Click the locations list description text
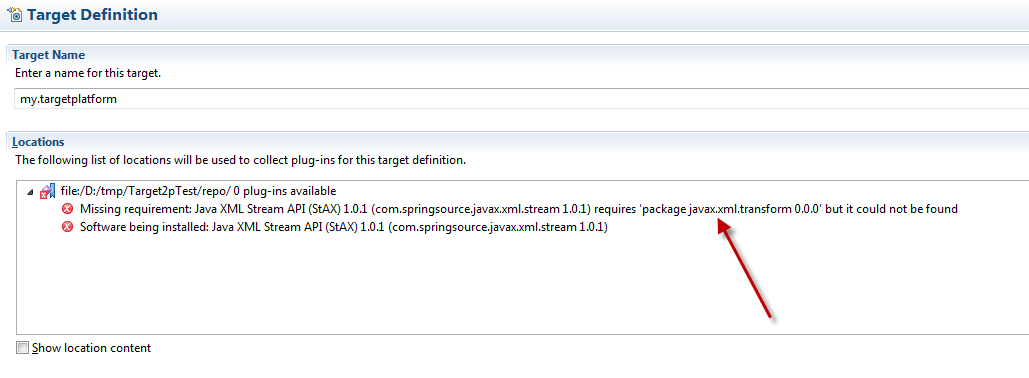 (x=240, y=159)
